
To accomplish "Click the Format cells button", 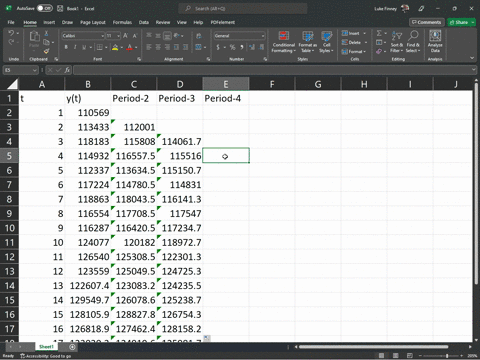I will 354,51.
